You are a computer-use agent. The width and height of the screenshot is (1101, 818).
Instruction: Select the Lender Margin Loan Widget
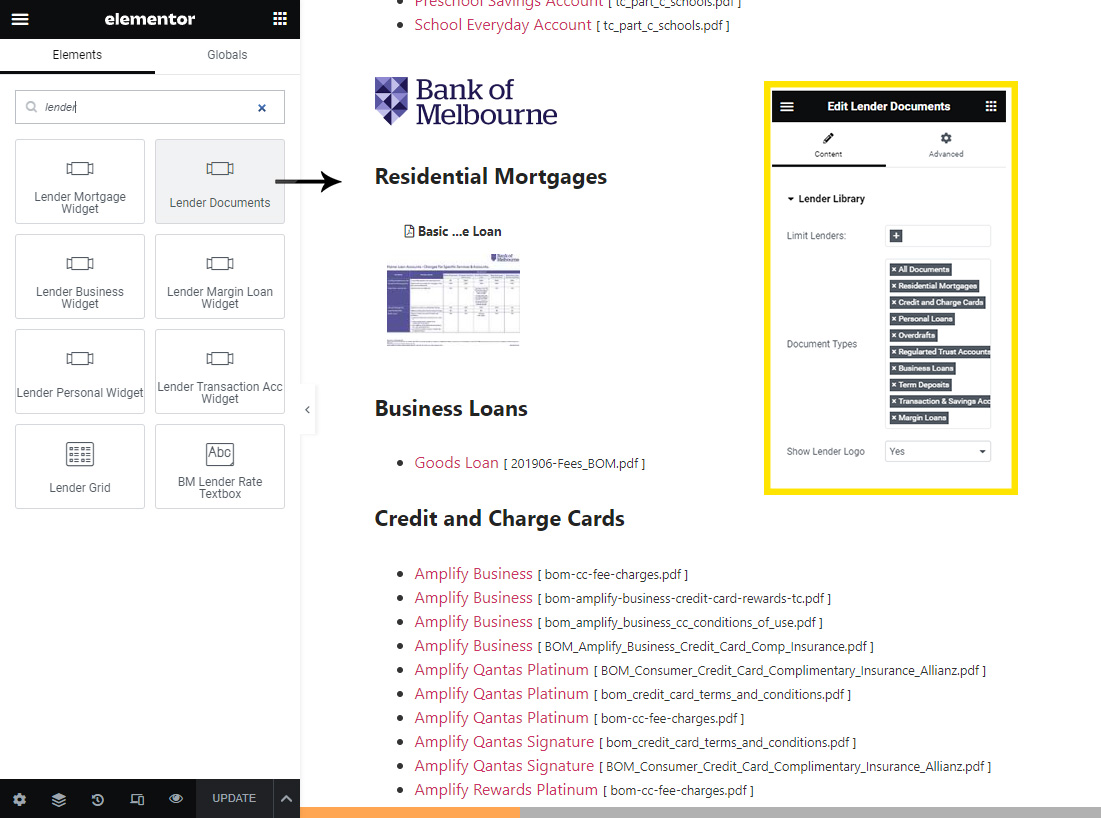[x=220, y=277]
